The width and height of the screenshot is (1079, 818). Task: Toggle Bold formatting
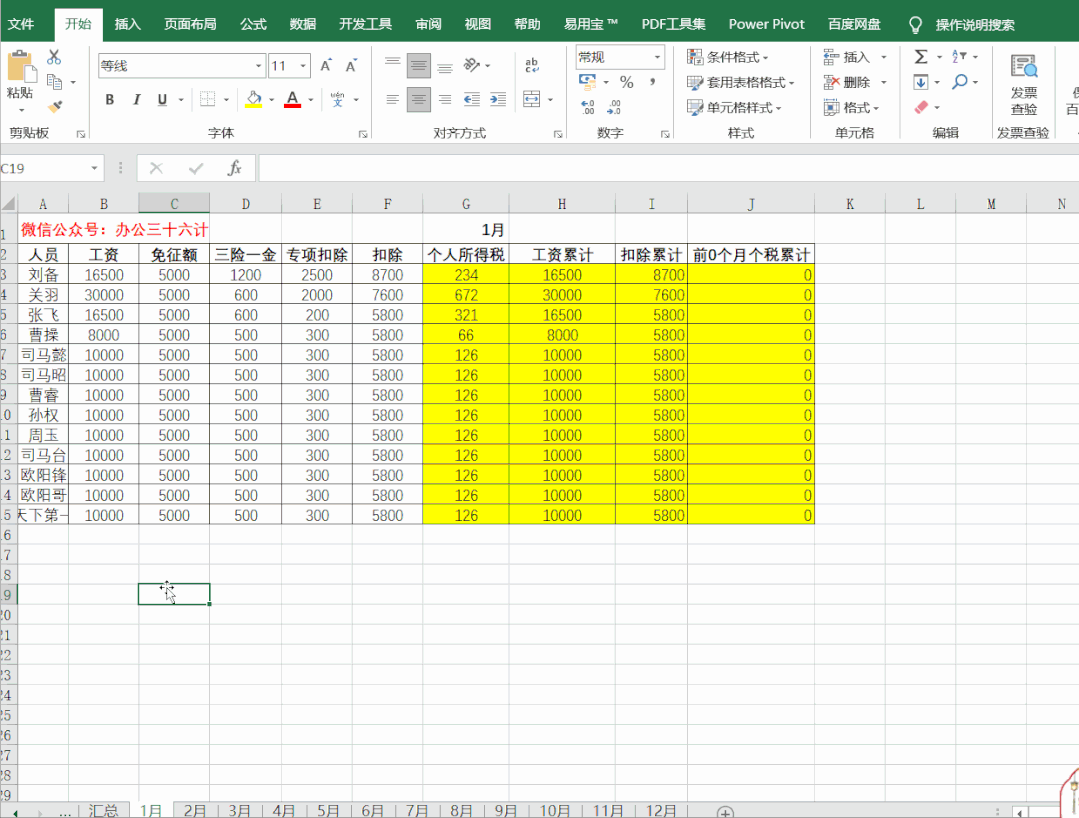(x=109, y=99)
